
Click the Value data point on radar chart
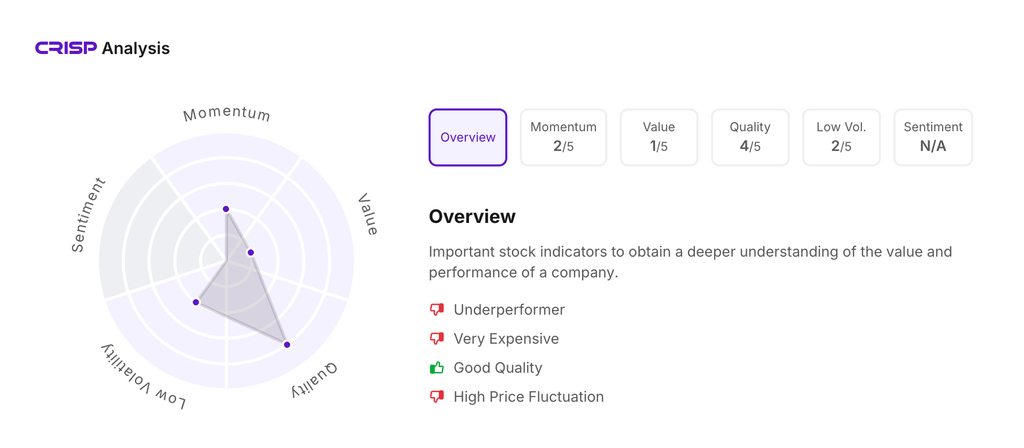coord(251,253)
